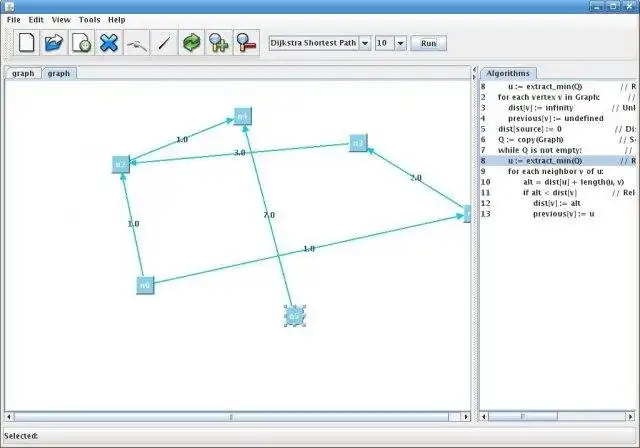Viewport: 640px width, 448px height.
Task: Zoom in with the magnifier plus icon
Action: (x=219, y=43)
